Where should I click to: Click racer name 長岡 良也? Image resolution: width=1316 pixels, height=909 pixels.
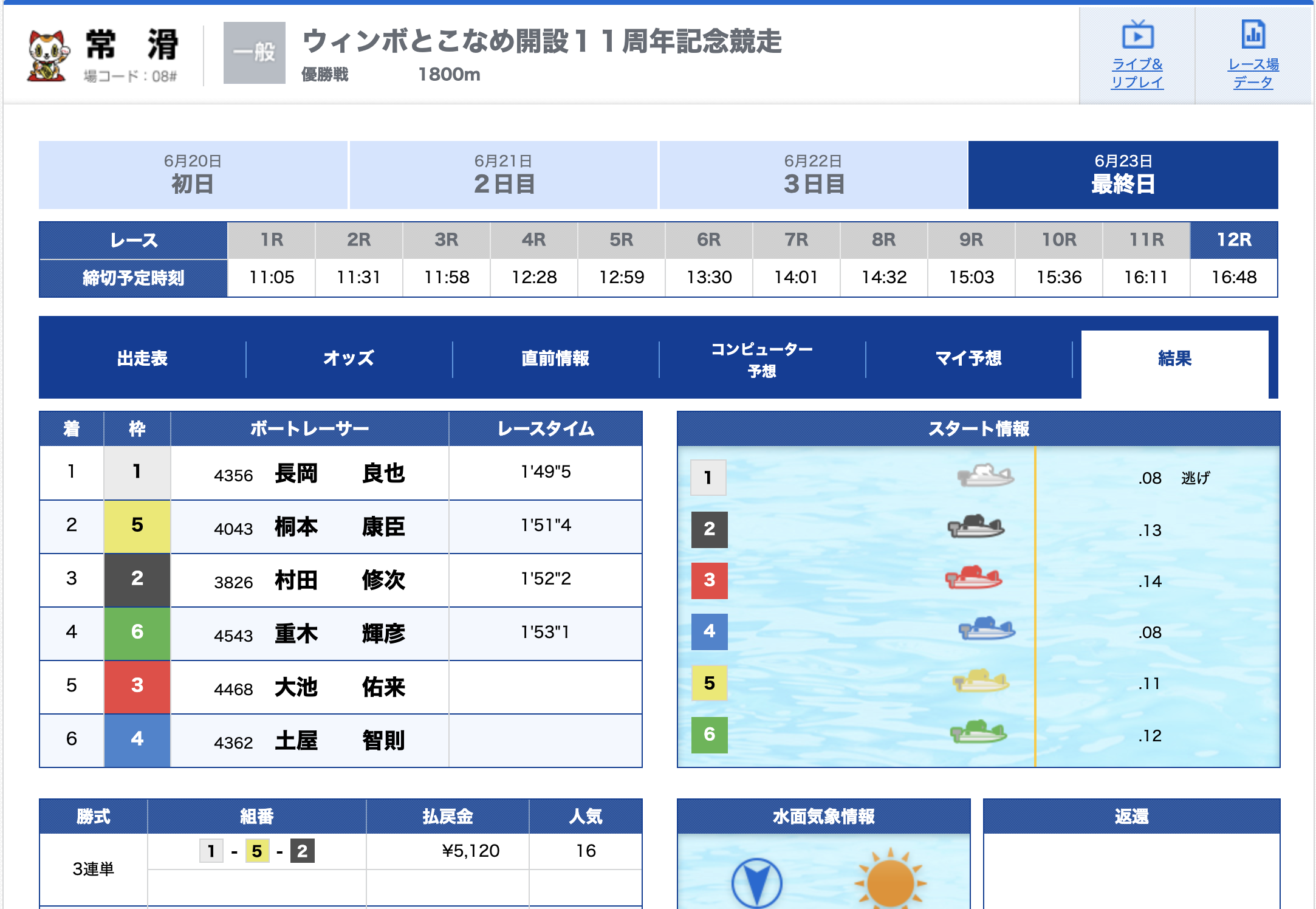[x=339, y=473]
